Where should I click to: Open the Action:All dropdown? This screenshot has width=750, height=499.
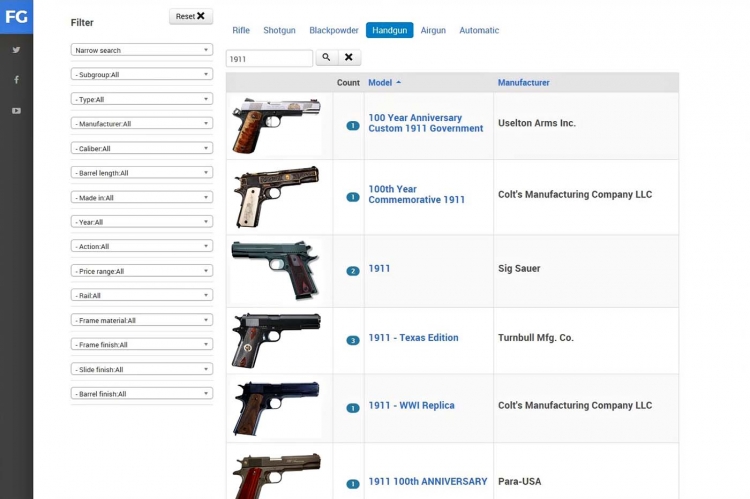pyautogui.click(x=142, y=246)
